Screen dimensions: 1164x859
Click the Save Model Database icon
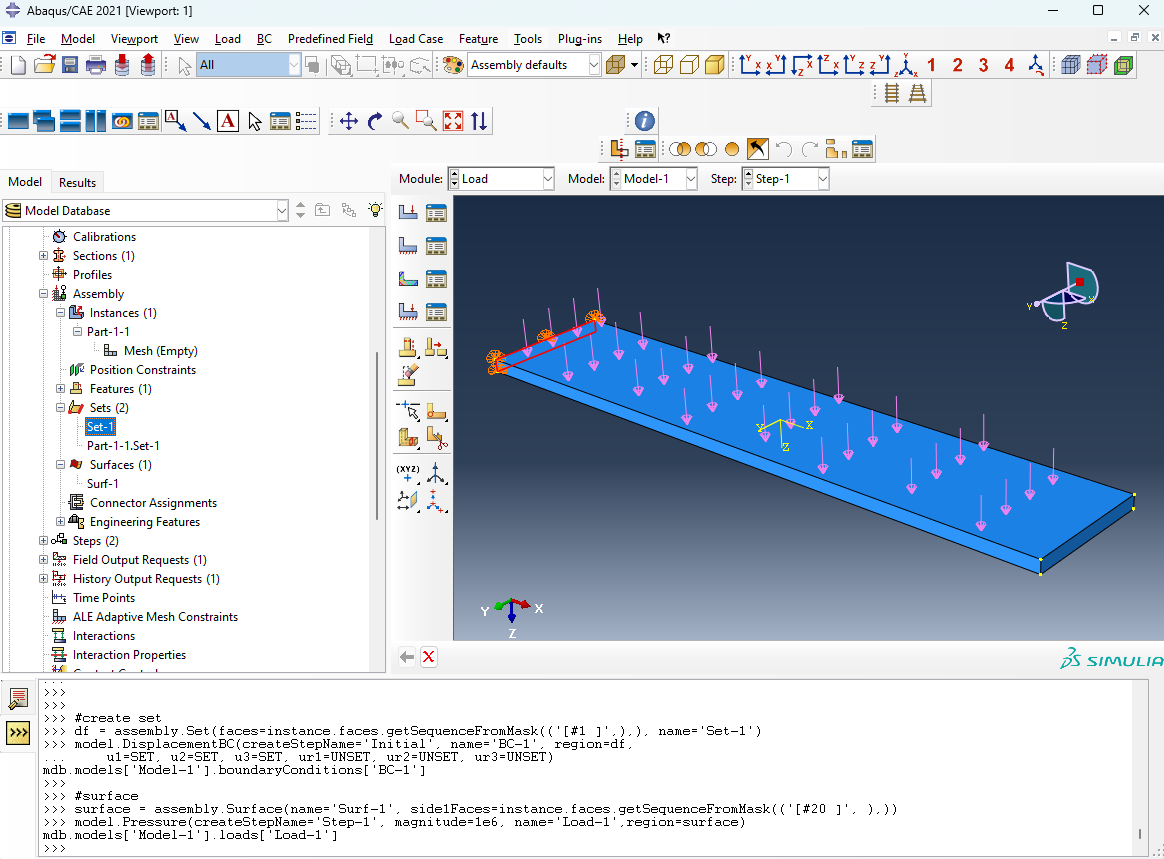click(70, 65)
